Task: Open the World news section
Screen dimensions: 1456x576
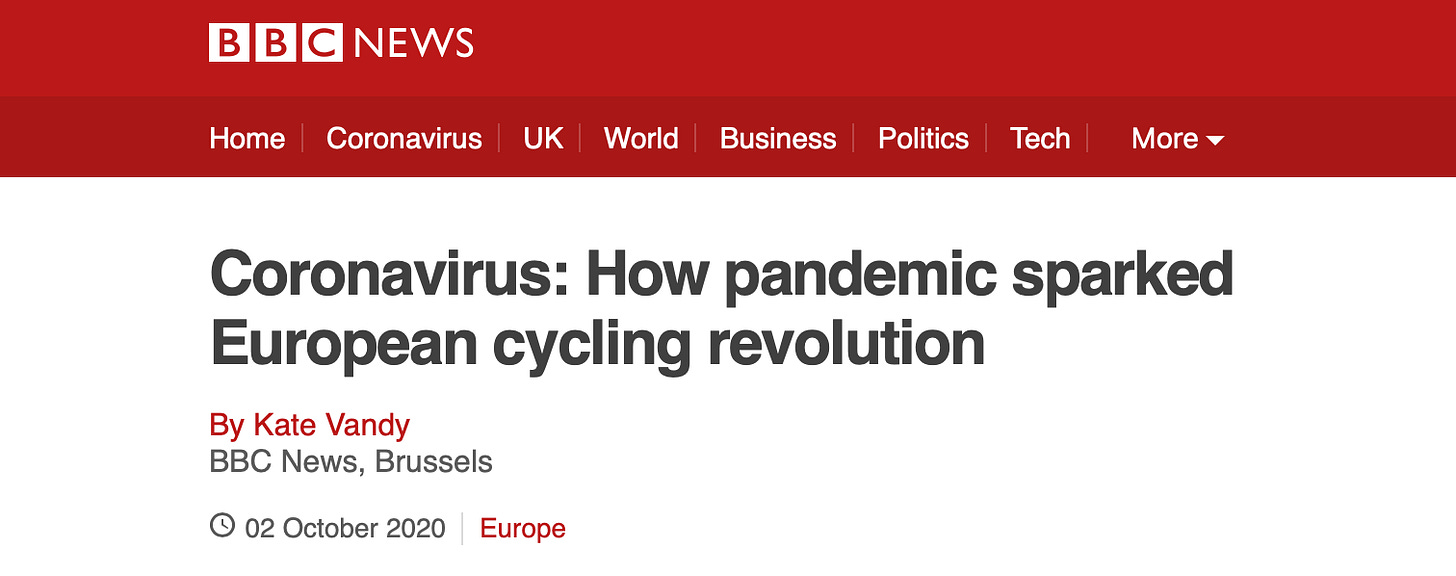Action: click(x=641, y=138)
